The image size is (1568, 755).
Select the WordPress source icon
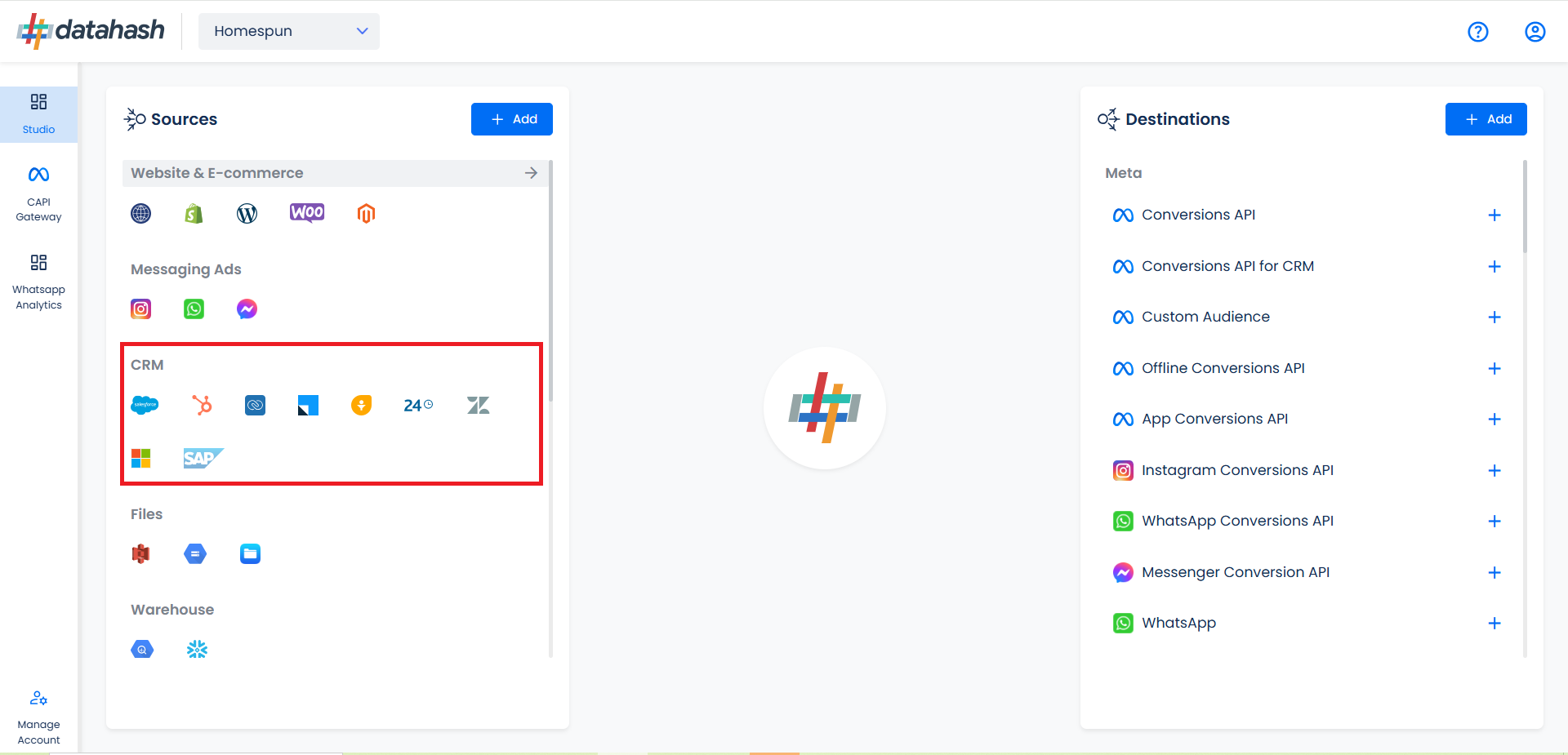tap(247, 214)
